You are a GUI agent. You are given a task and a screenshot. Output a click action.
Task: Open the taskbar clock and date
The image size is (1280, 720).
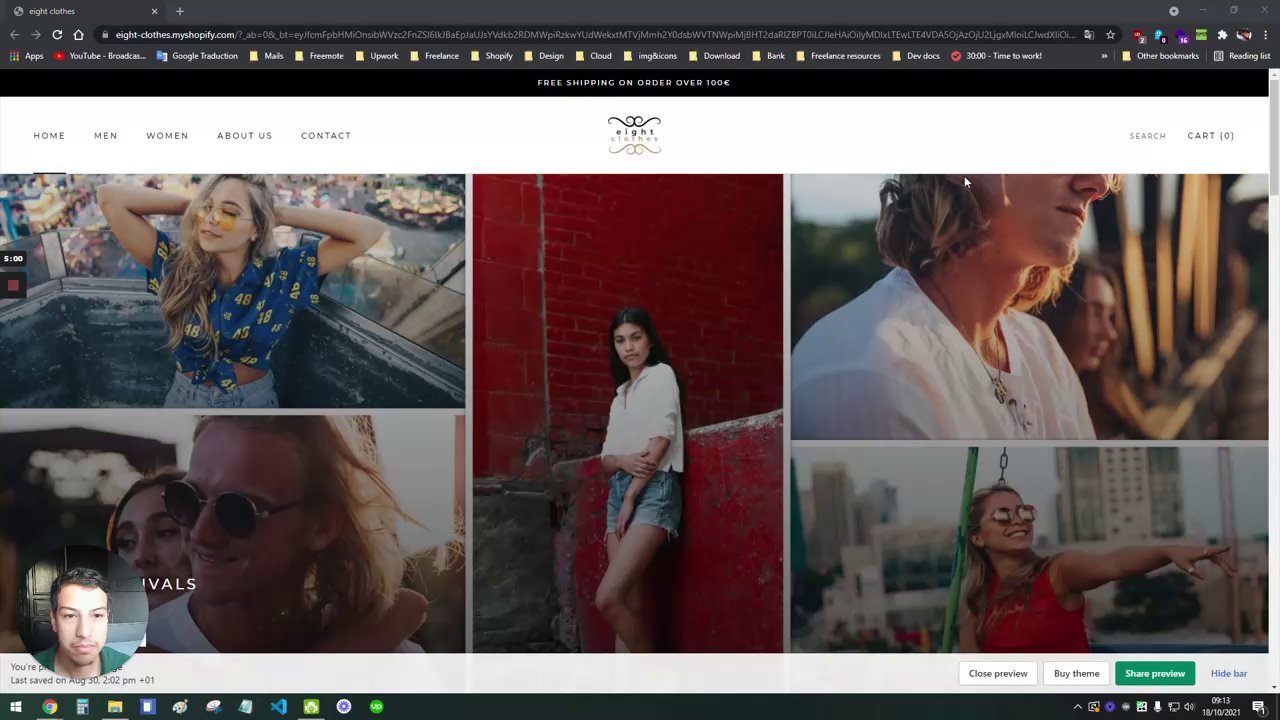click(1221, 707)
